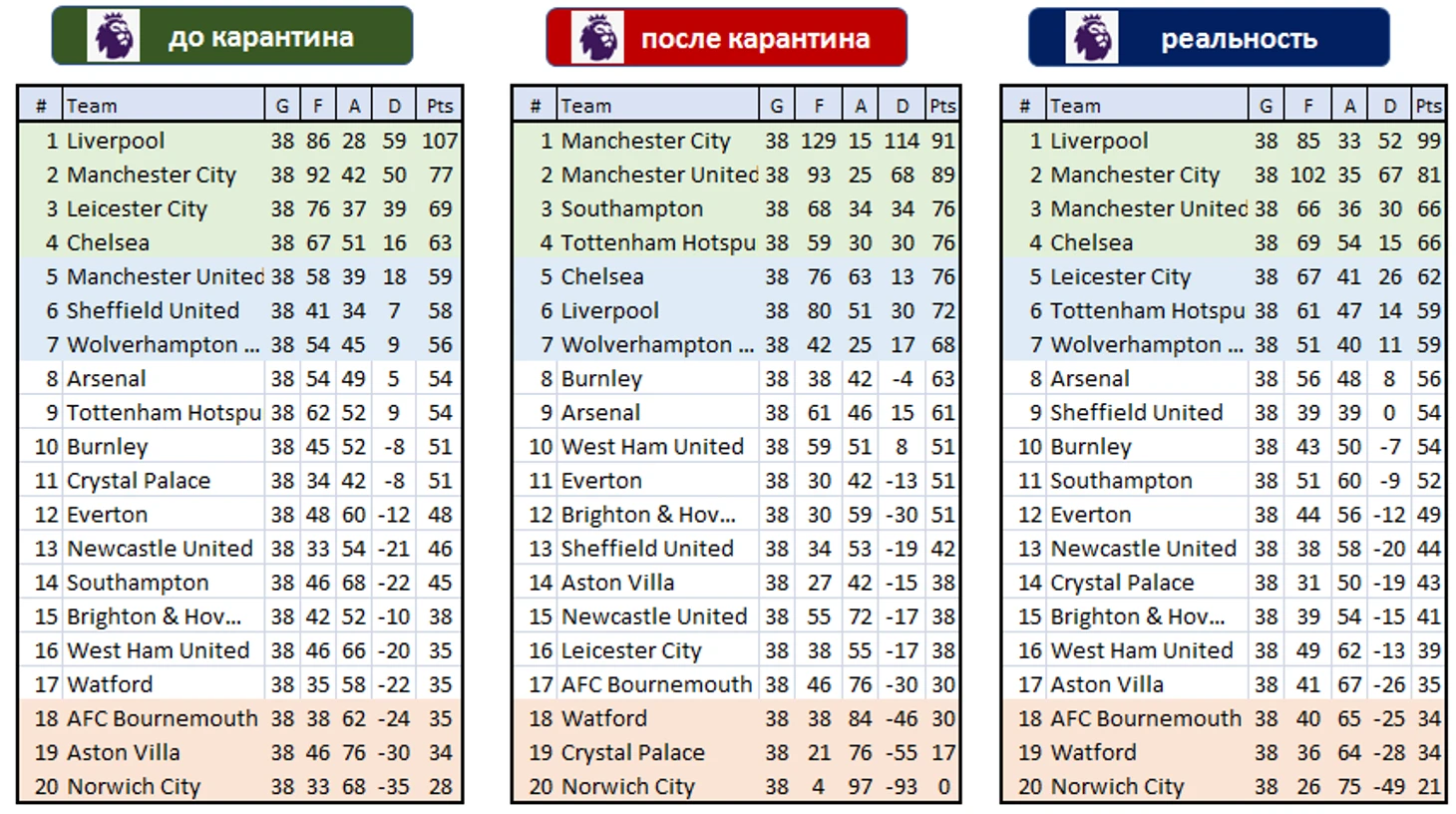
Task: Click the Pts column header in left table
Action: tap(440, 106)
